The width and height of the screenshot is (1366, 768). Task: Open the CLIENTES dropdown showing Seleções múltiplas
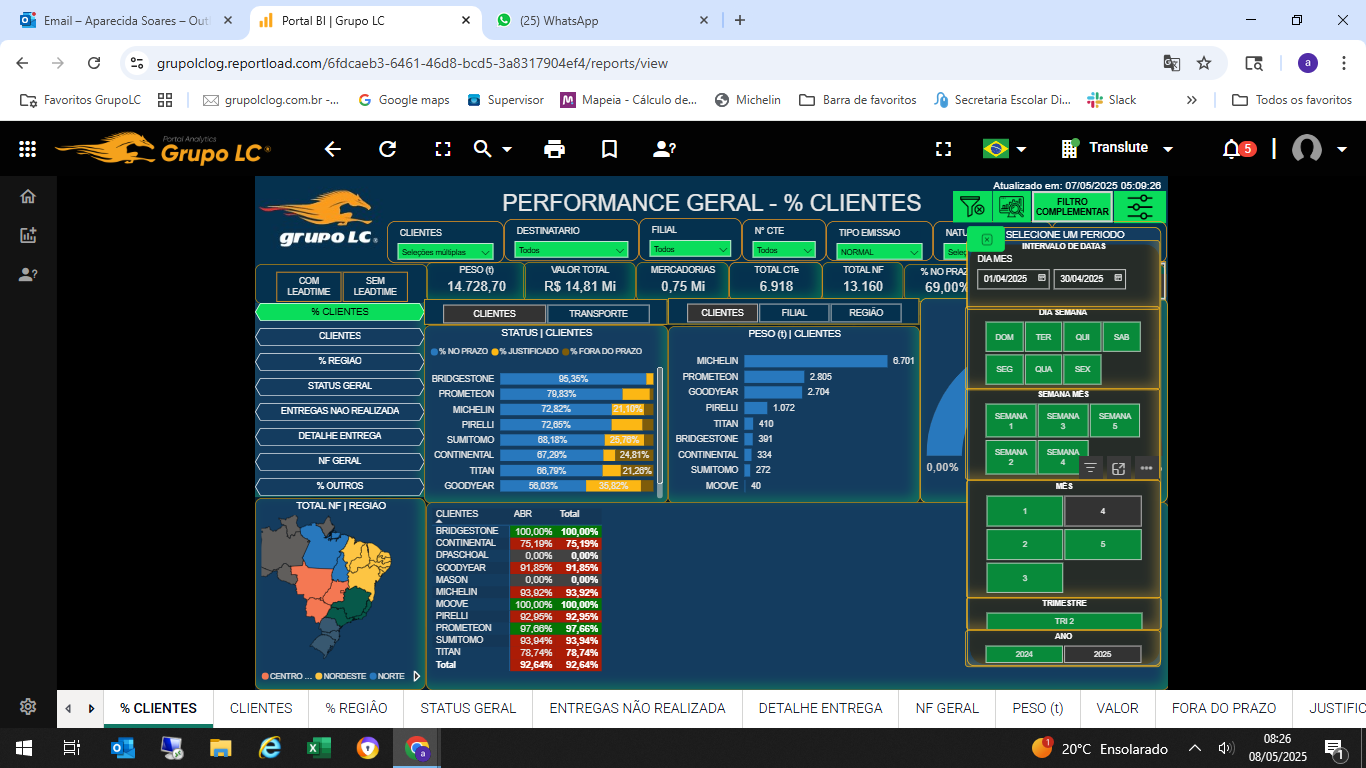pos(445,252)
